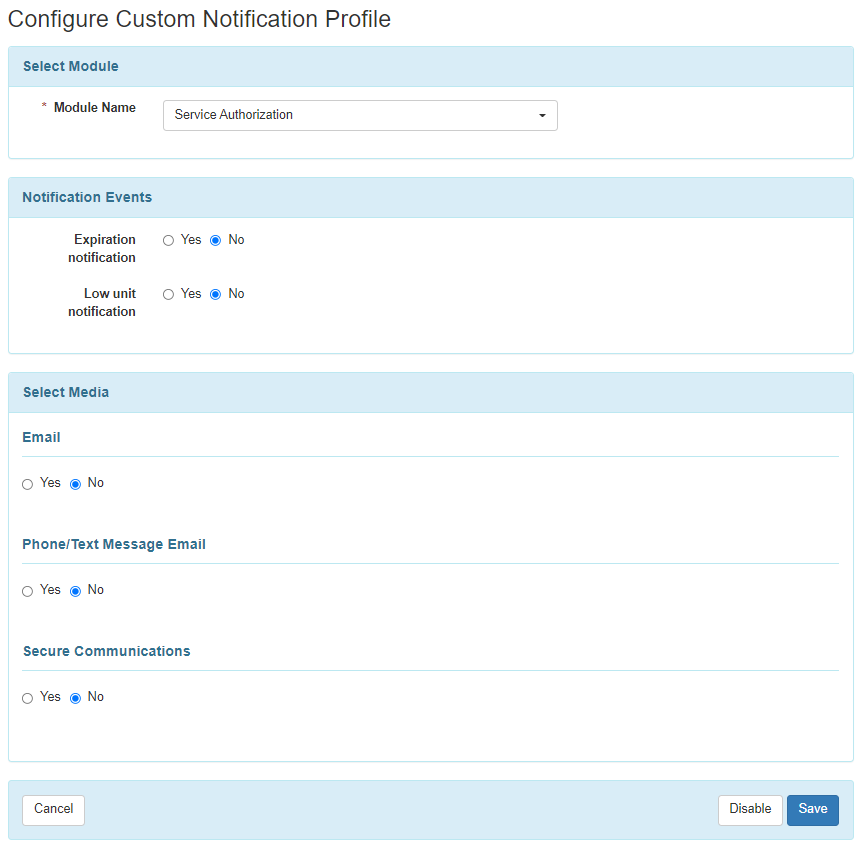The image size is (860, 845).
Task: Open the Module Name dropdown
Action: coord(360,115)
